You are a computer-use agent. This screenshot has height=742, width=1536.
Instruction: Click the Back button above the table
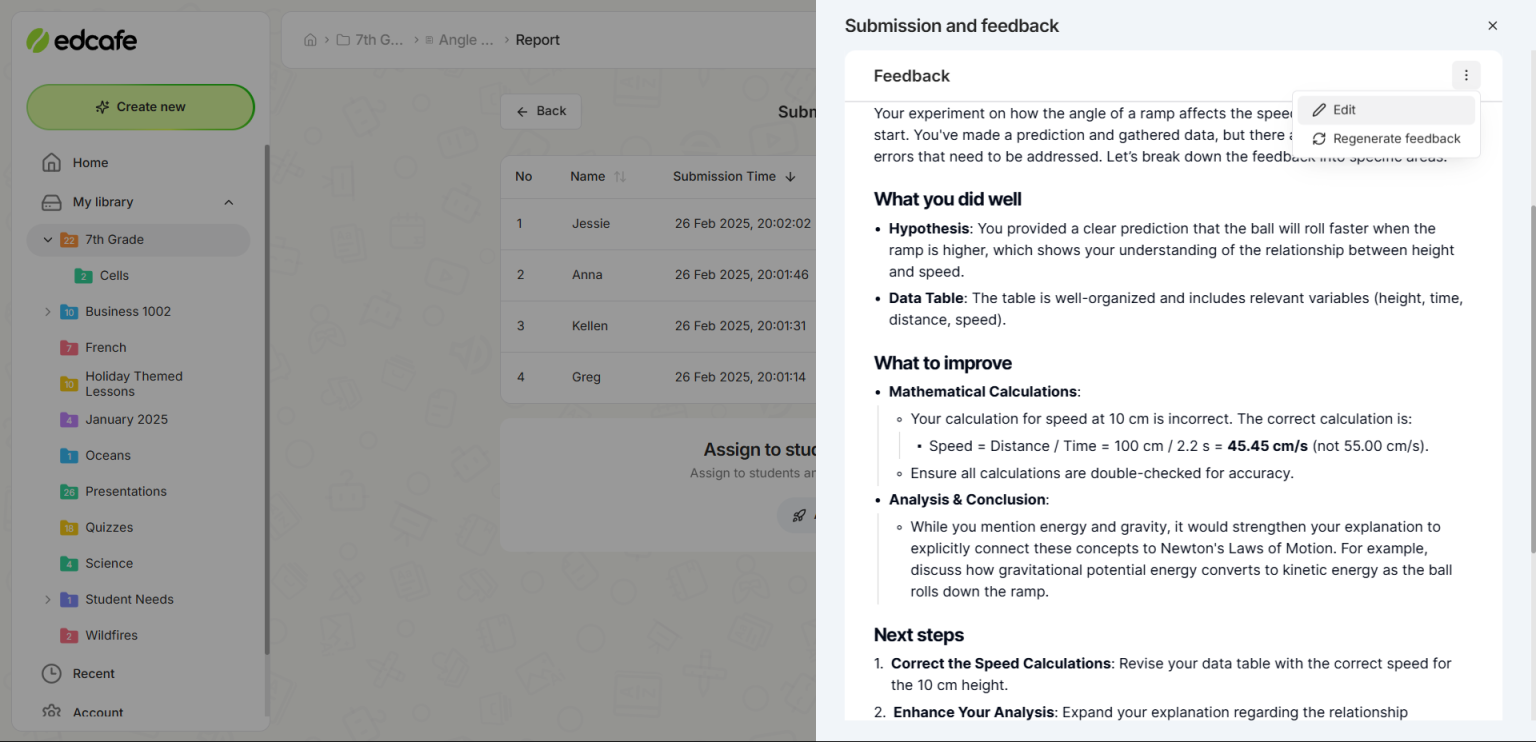tap(540, 111)
